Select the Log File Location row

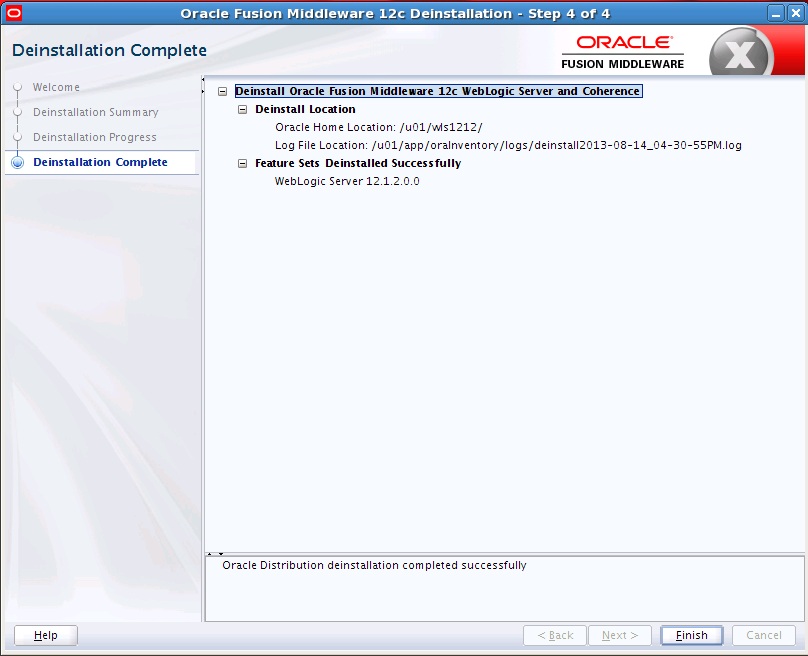[x=508, y=145]
